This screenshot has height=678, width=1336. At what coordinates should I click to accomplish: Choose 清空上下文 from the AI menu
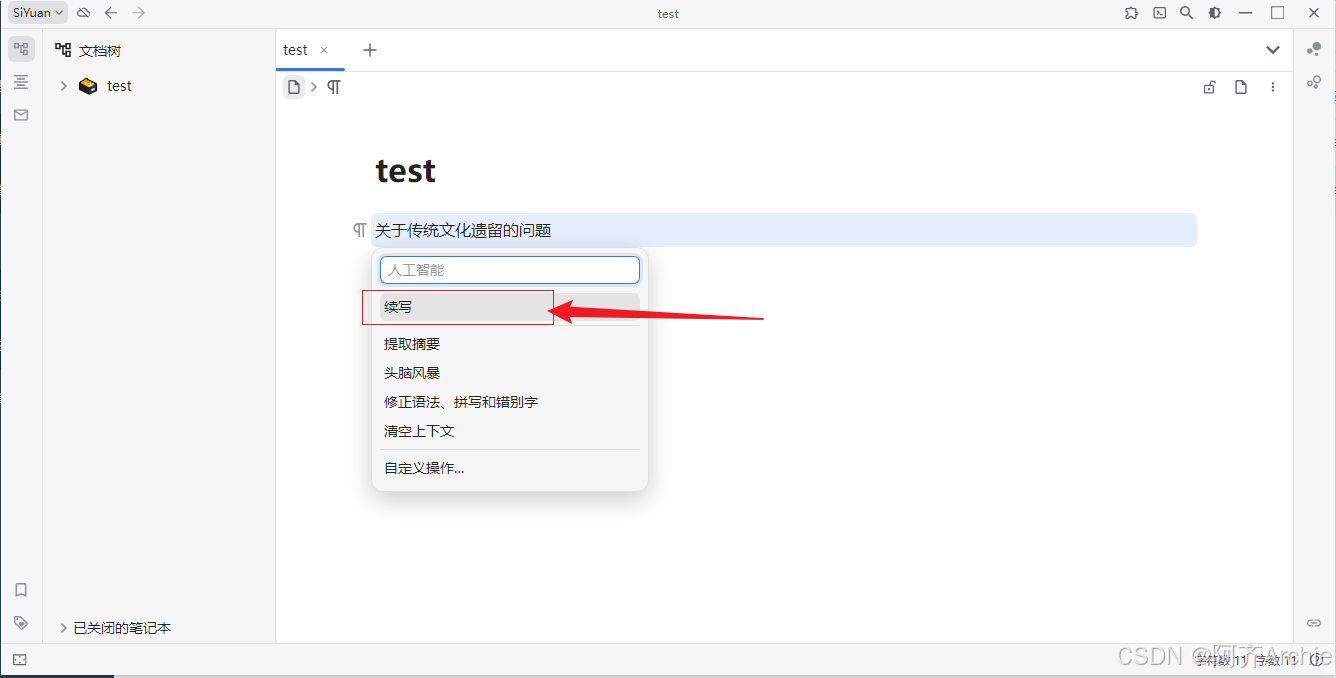click(x=510, y=431)
